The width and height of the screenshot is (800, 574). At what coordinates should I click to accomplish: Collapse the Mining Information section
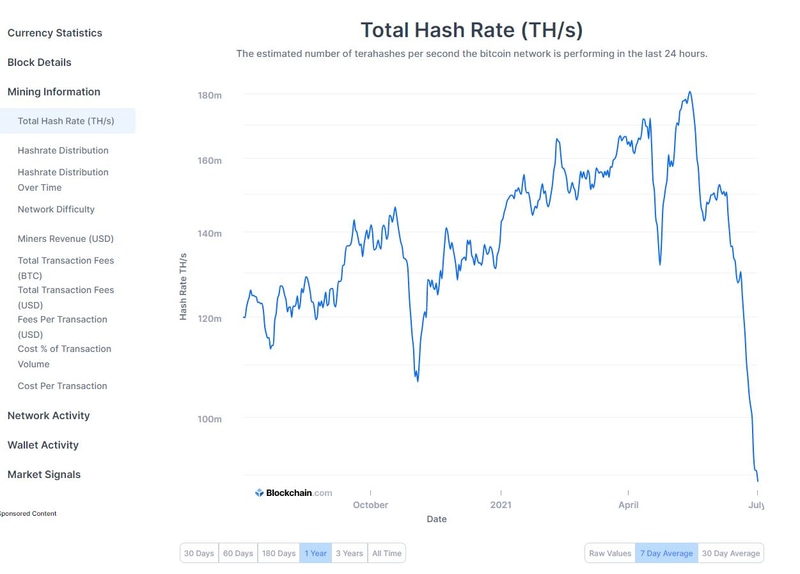click(x=54, y=92)
